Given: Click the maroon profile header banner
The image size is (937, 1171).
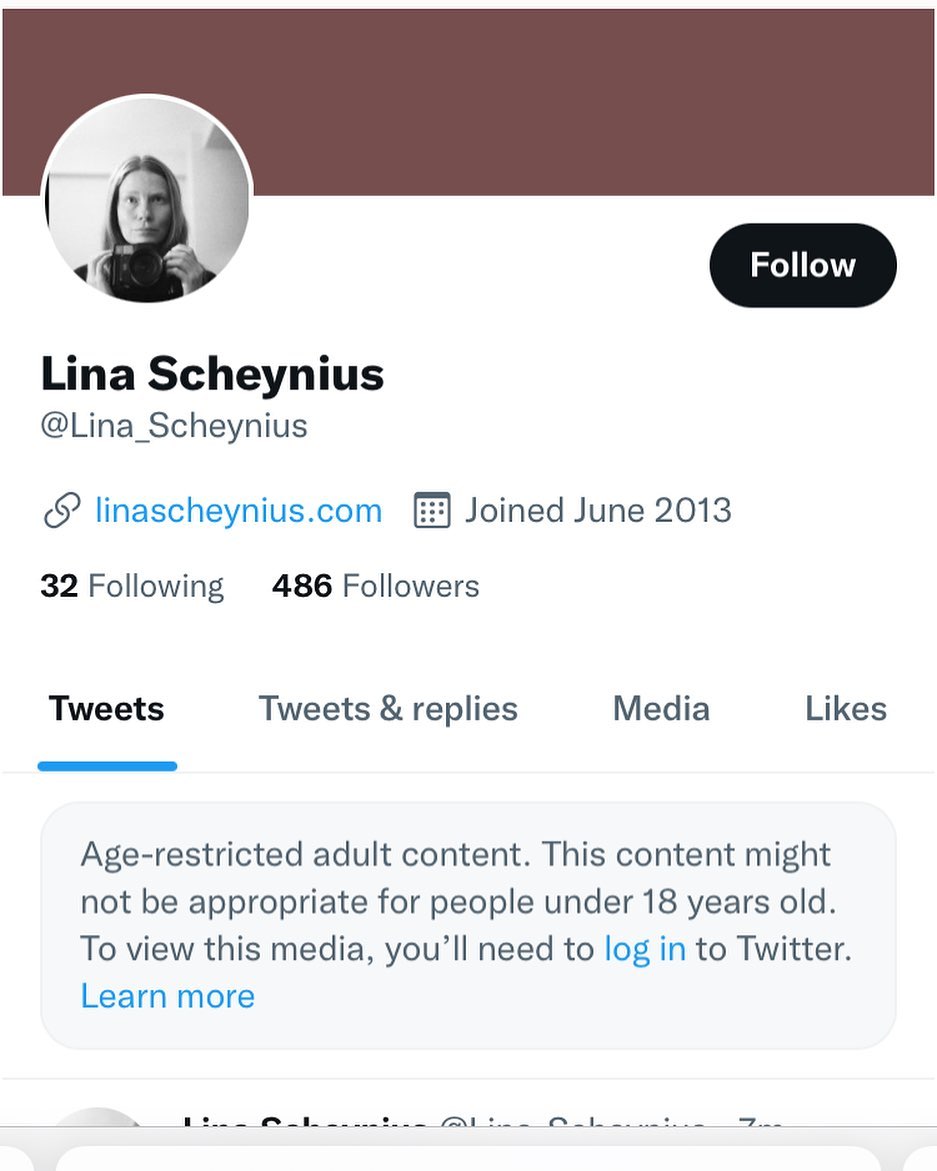Looking at the screenshot, I should (600, 100).
